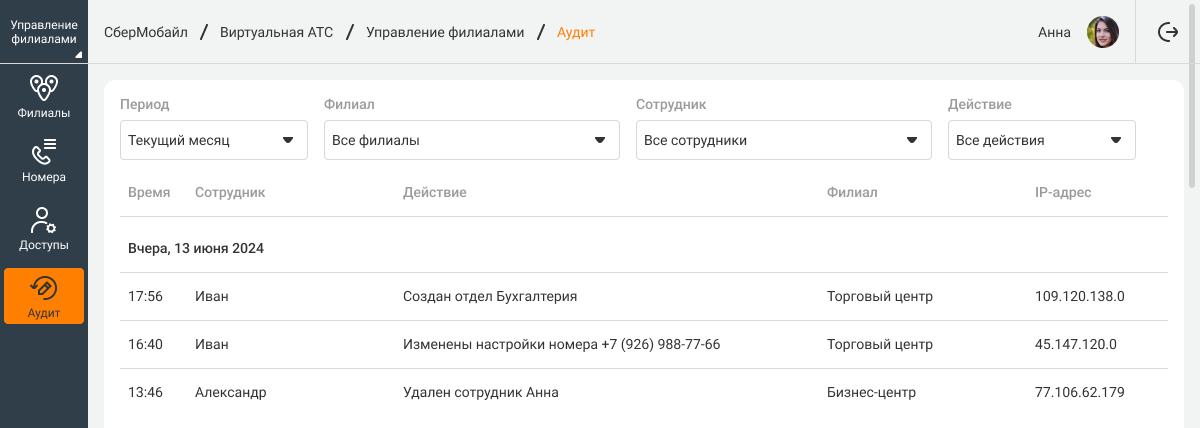1200x428 pixels.
Task: Click the Аудит breadcrumb item
Action: pos(576,32)
